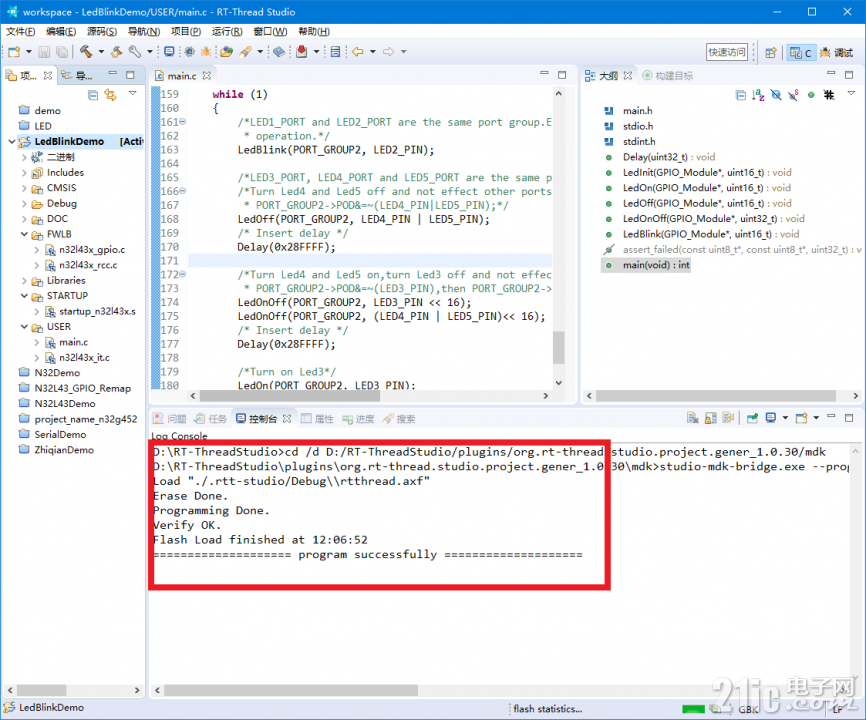Toggle hide inactive elements in outline
Viewport: 866px width, 720px height.
[829, 95]
